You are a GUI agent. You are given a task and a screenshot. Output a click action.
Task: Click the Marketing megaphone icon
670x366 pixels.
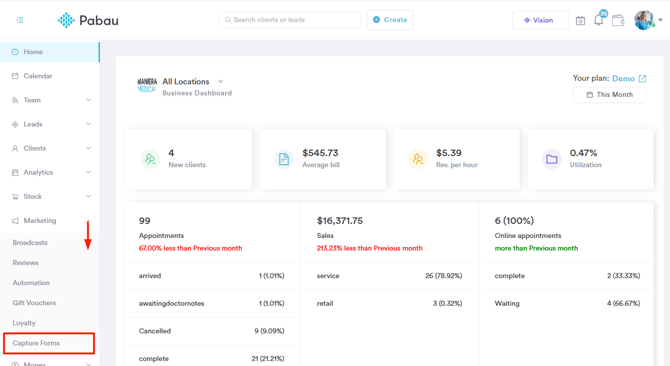15,221
